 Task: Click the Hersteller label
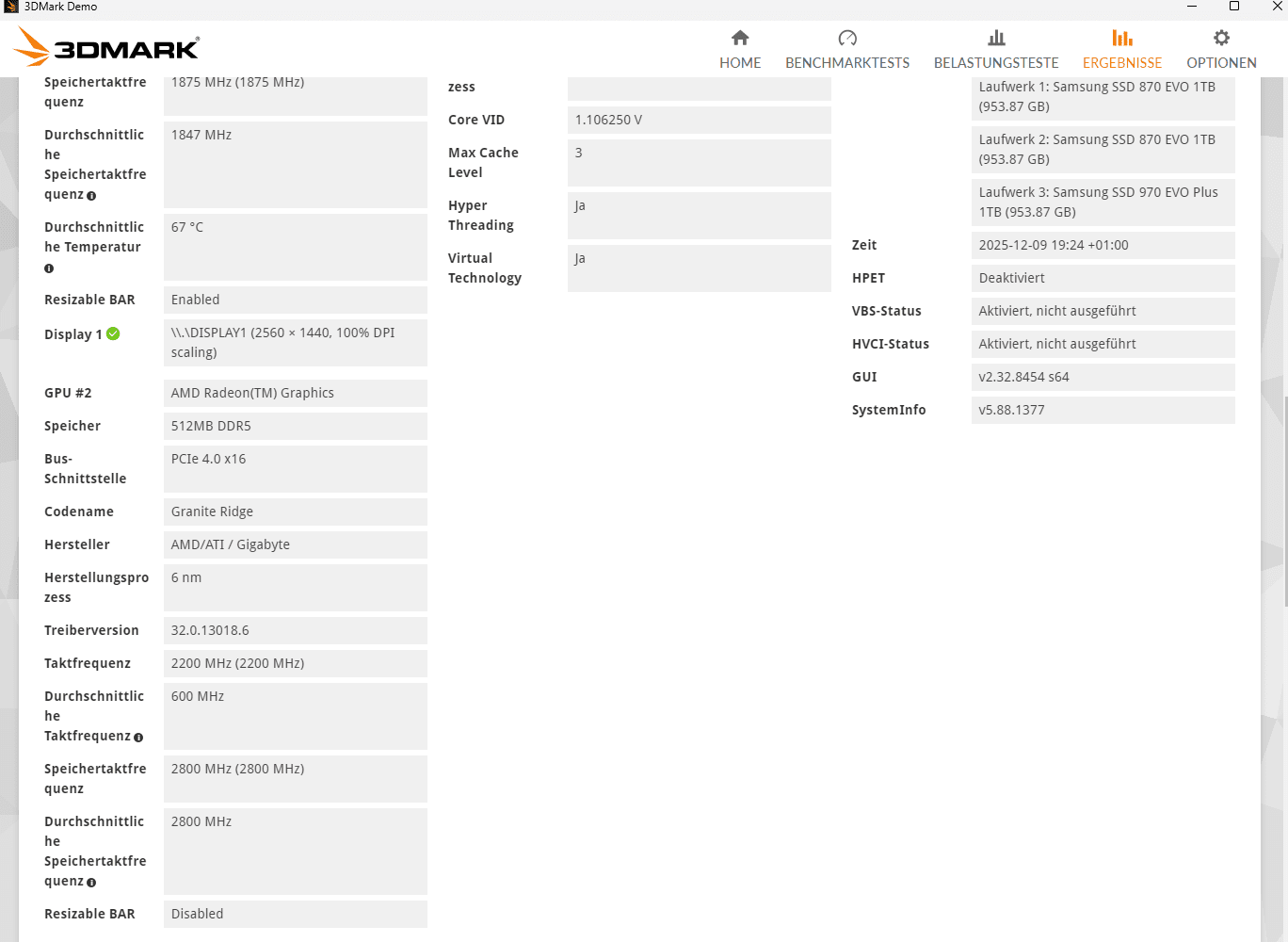(x=77, y=544)
